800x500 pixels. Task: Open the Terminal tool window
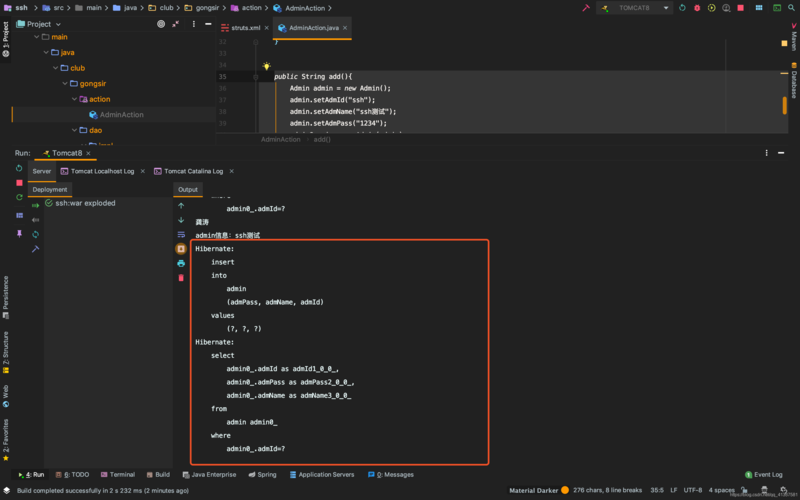click(118, 474)
